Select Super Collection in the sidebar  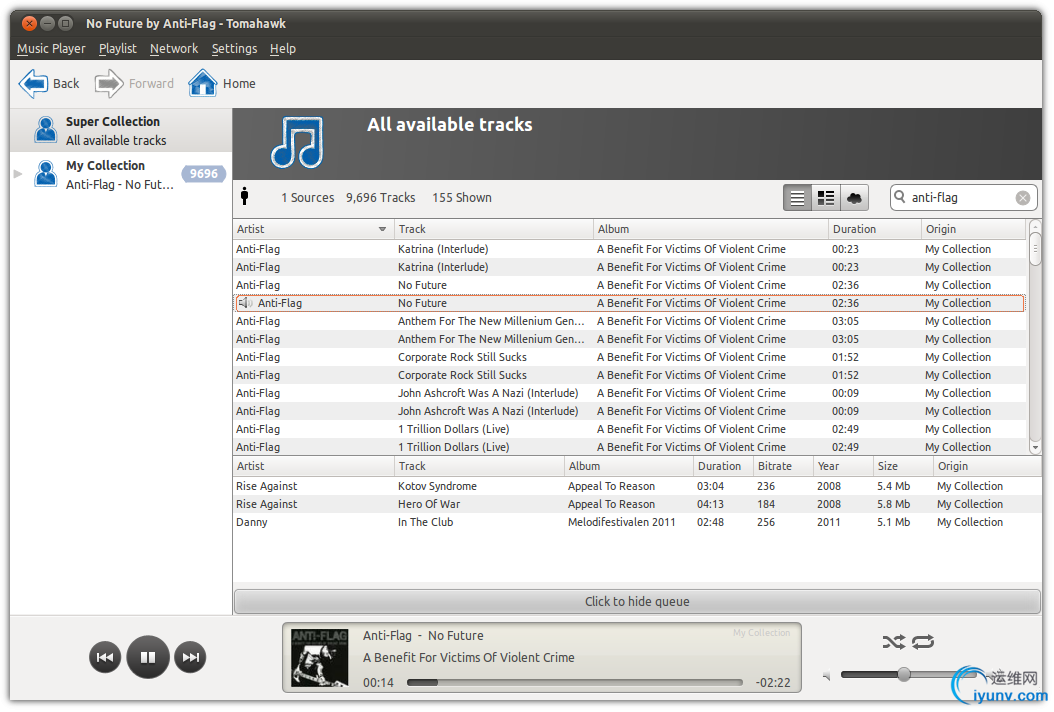(112, 130)
